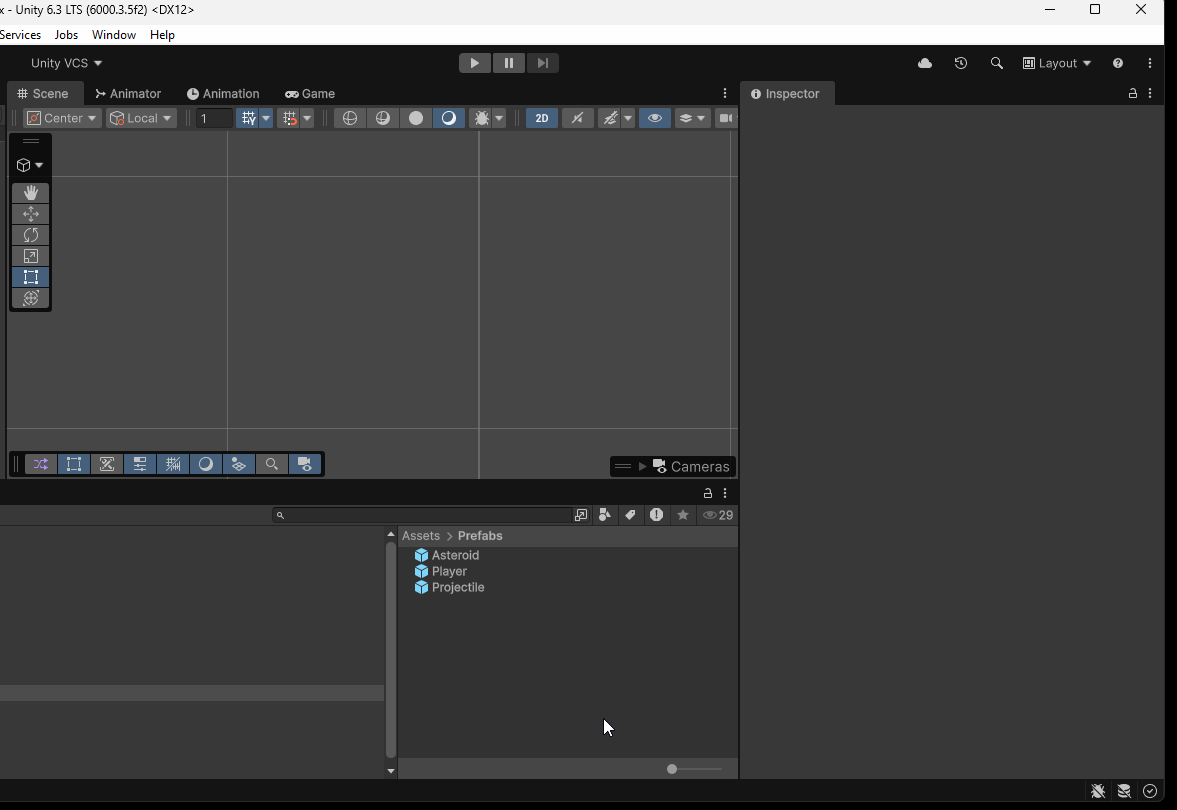Click the Project search field
This screenshot has height=810, width=1177.
pyautogui.click(x=423, y=515)
